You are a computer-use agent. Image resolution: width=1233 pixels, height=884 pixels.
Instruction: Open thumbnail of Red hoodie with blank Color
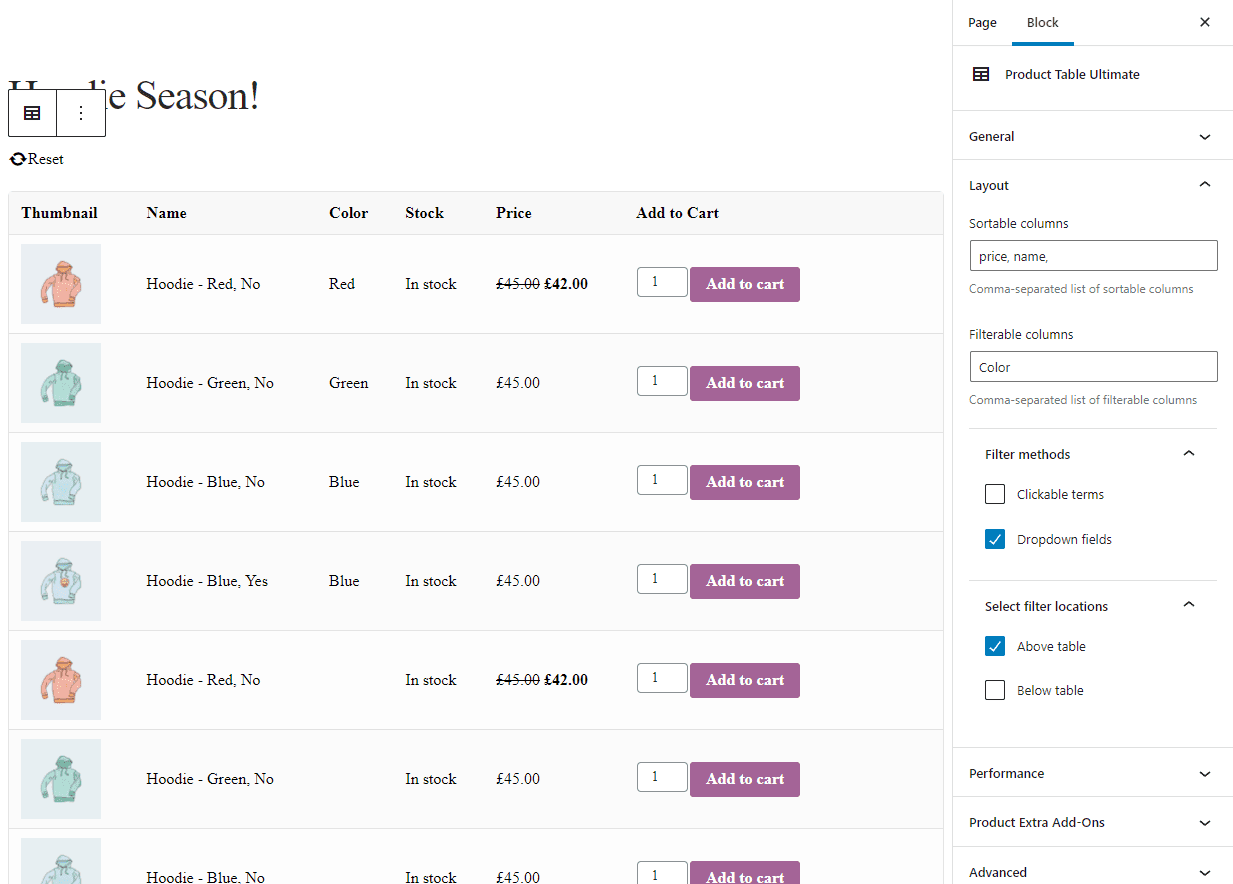[x=61, y=680]
